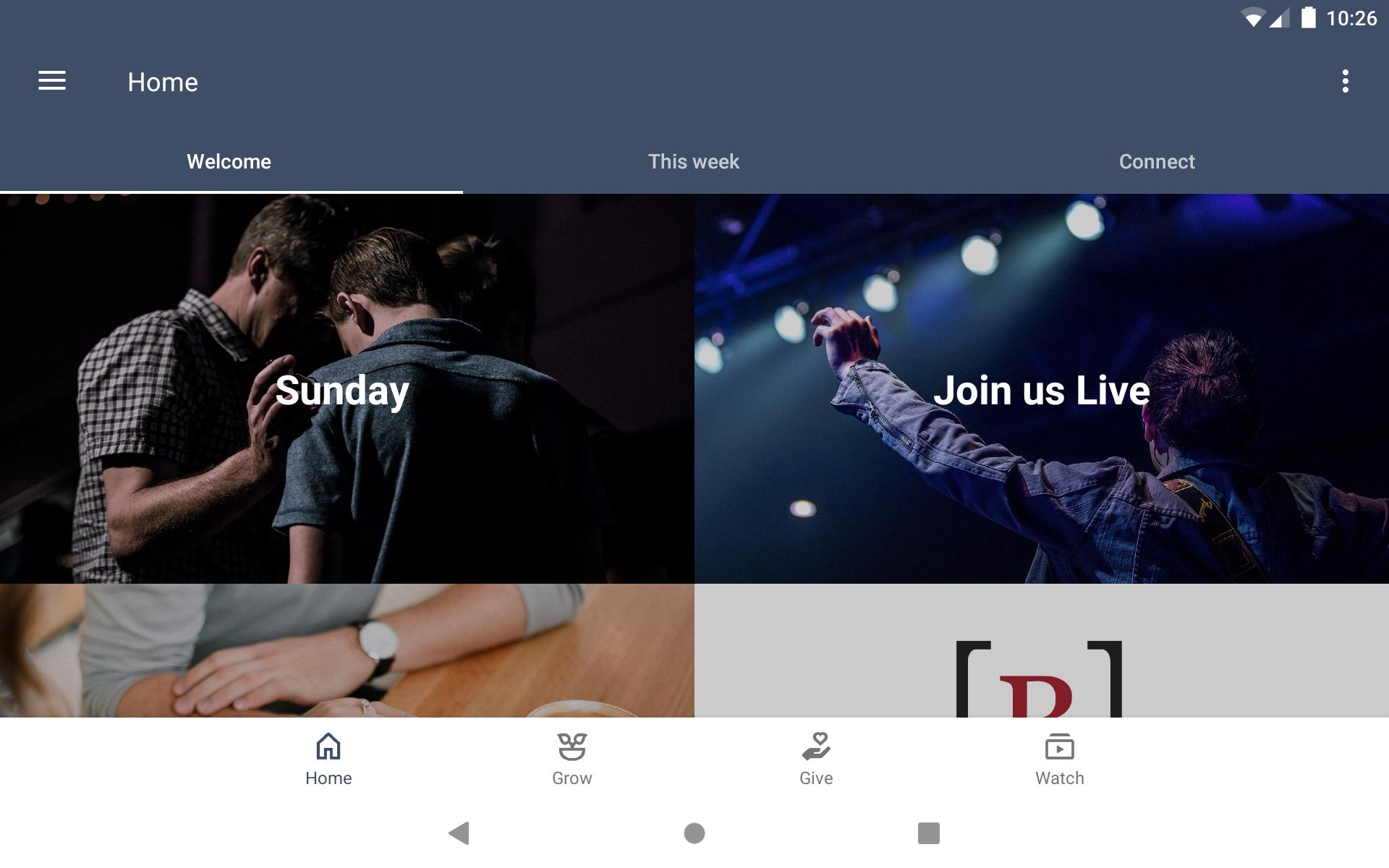Open the bracketed R logo tile

tap(1042, 651)
